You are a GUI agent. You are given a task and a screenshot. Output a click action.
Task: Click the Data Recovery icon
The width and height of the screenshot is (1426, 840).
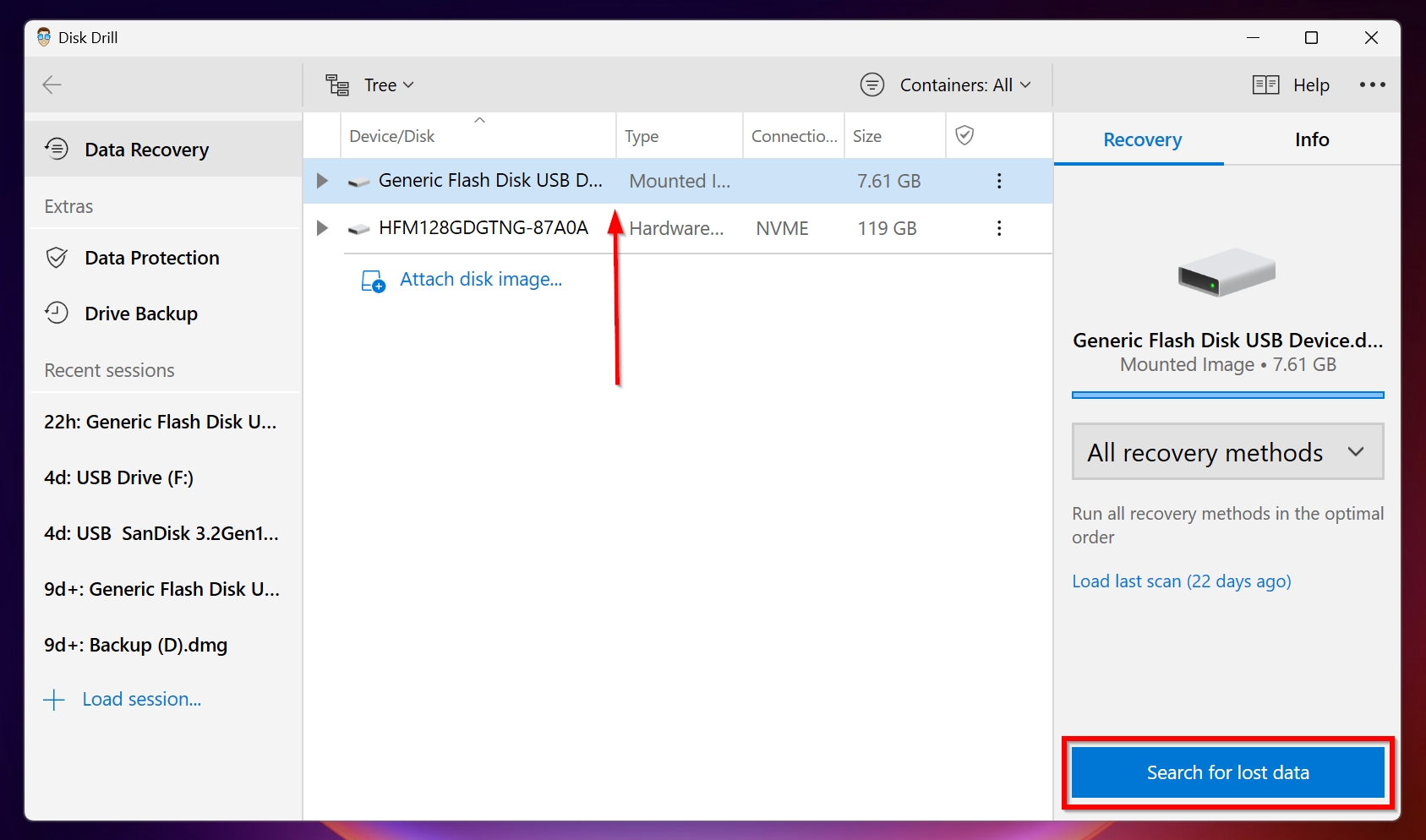[57, 149]
